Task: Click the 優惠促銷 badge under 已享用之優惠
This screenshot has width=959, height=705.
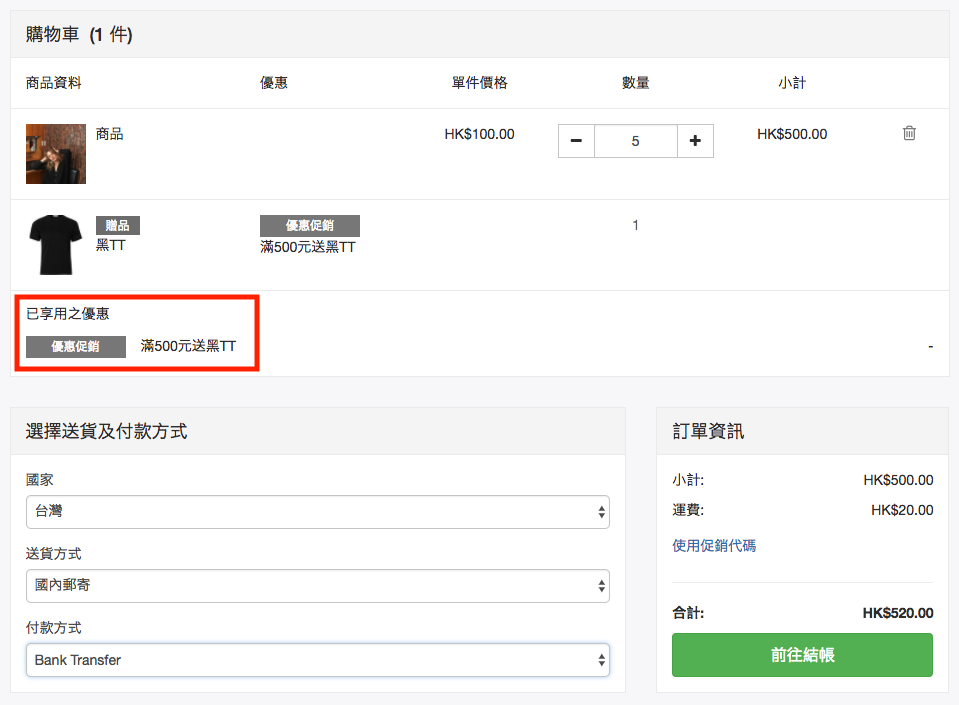Action: [76, 347]
